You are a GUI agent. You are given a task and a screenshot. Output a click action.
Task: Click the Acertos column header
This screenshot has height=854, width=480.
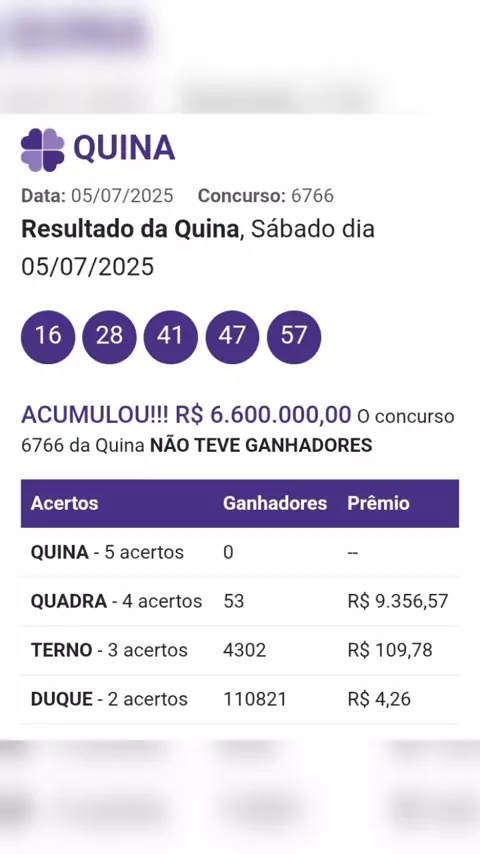[64, 503]
